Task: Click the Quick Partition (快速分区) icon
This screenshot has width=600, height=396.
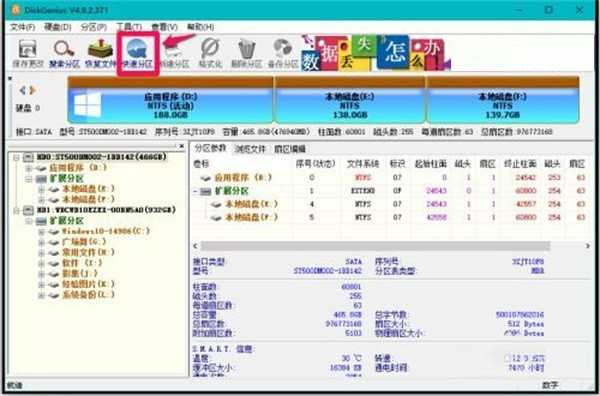Action: click(137, 53)
